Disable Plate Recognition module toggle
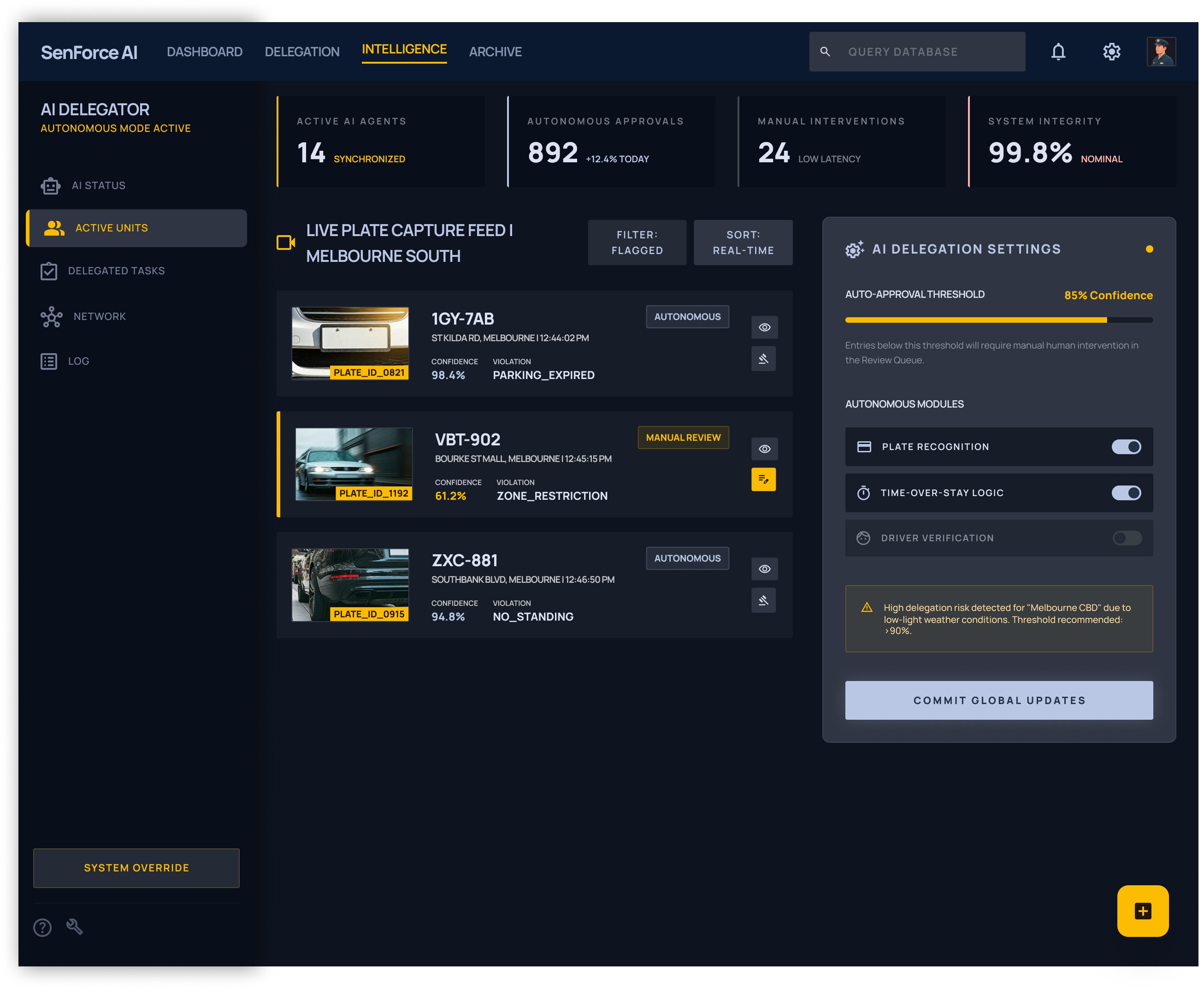Viewport: 1204px width, 995px height. tap(1126, 446)
